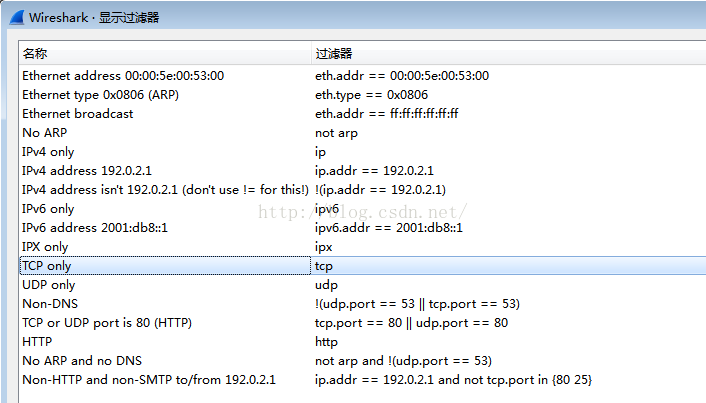Select the 'Ethernet broadcast' name cell
Image resolution: width=706 pixels, height=403 pixels.
(77, 114)
